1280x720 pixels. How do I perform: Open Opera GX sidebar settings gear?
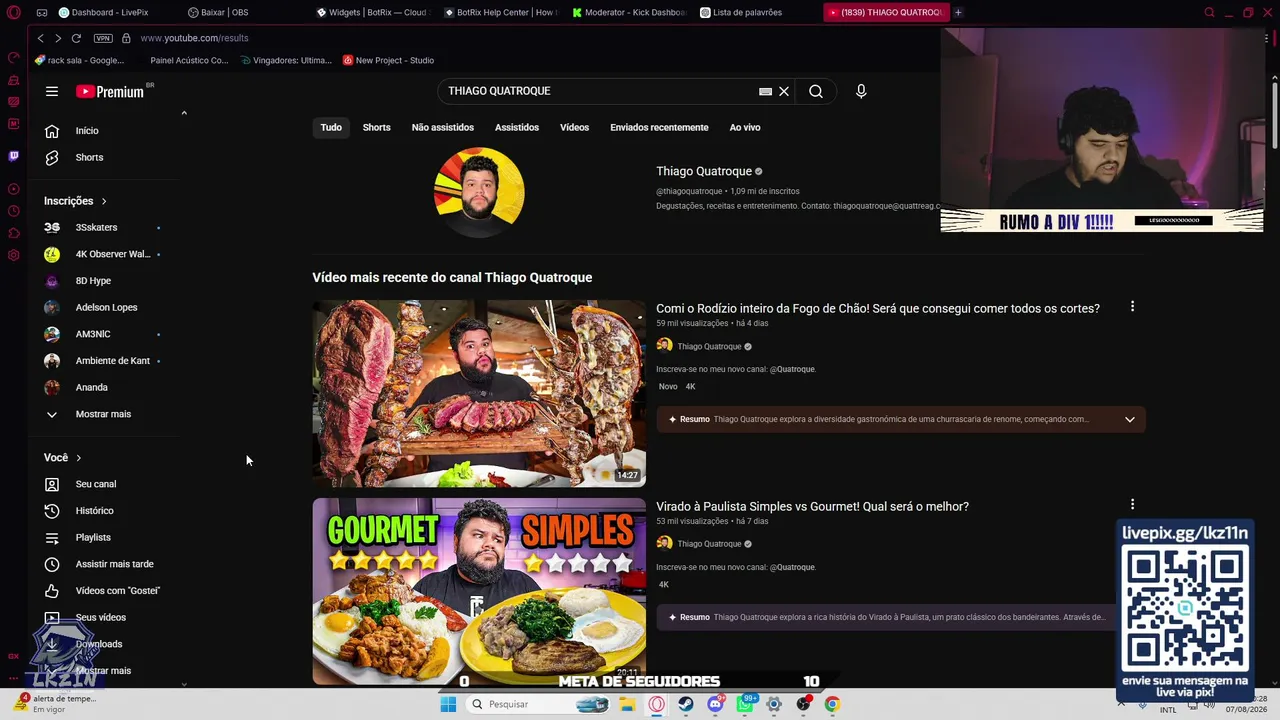14,255
